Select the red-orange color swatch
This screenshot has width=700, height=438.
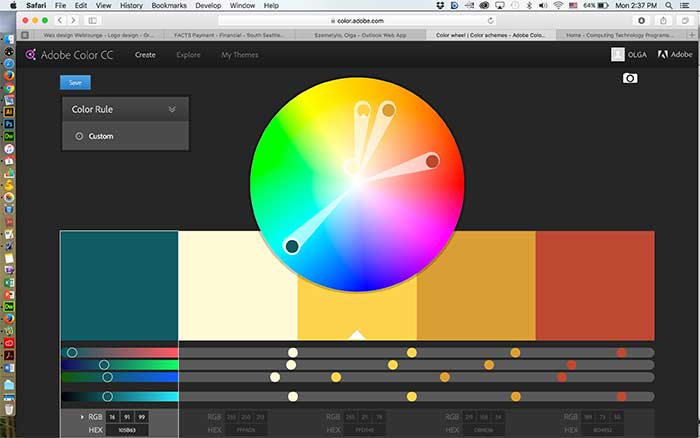[x=595, y=285]
